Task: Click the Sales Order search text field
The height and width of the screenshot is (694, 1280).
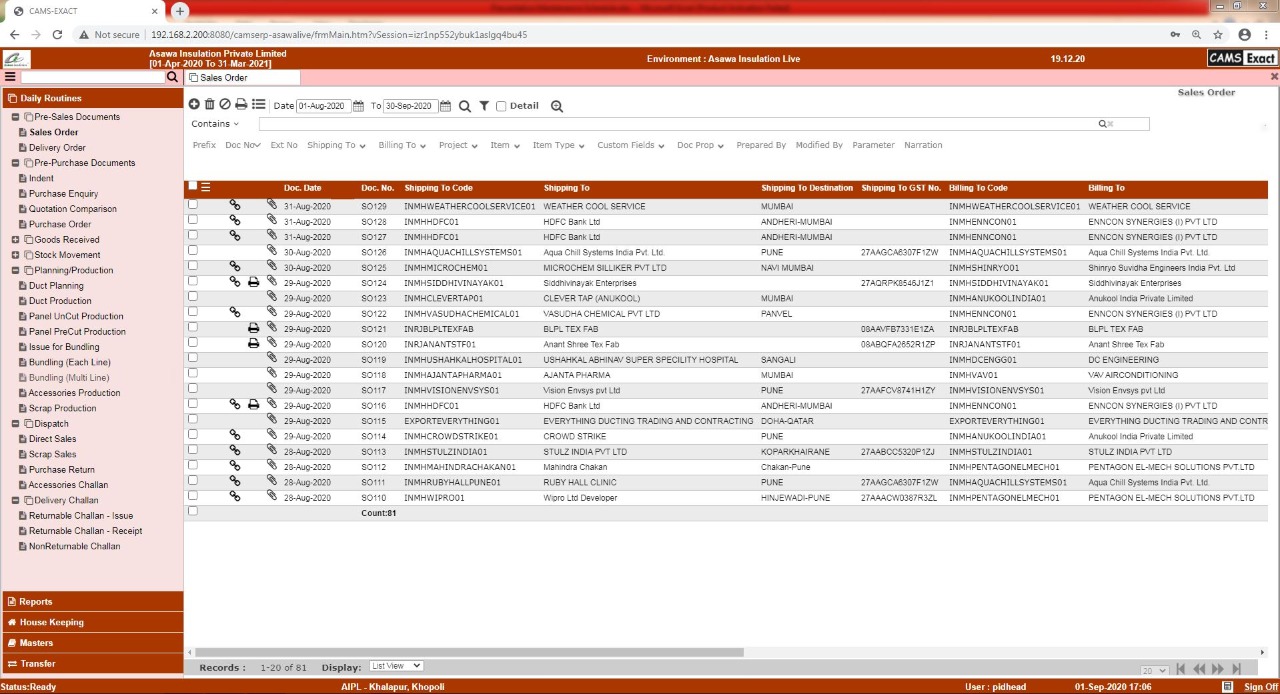Action: (x=704, y=124)
